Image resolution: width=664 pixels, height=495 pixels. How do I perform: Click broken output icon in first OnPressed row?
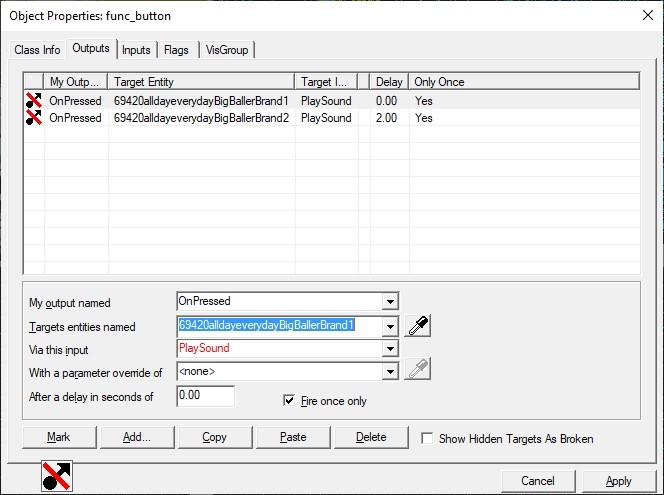click(33, 100)
